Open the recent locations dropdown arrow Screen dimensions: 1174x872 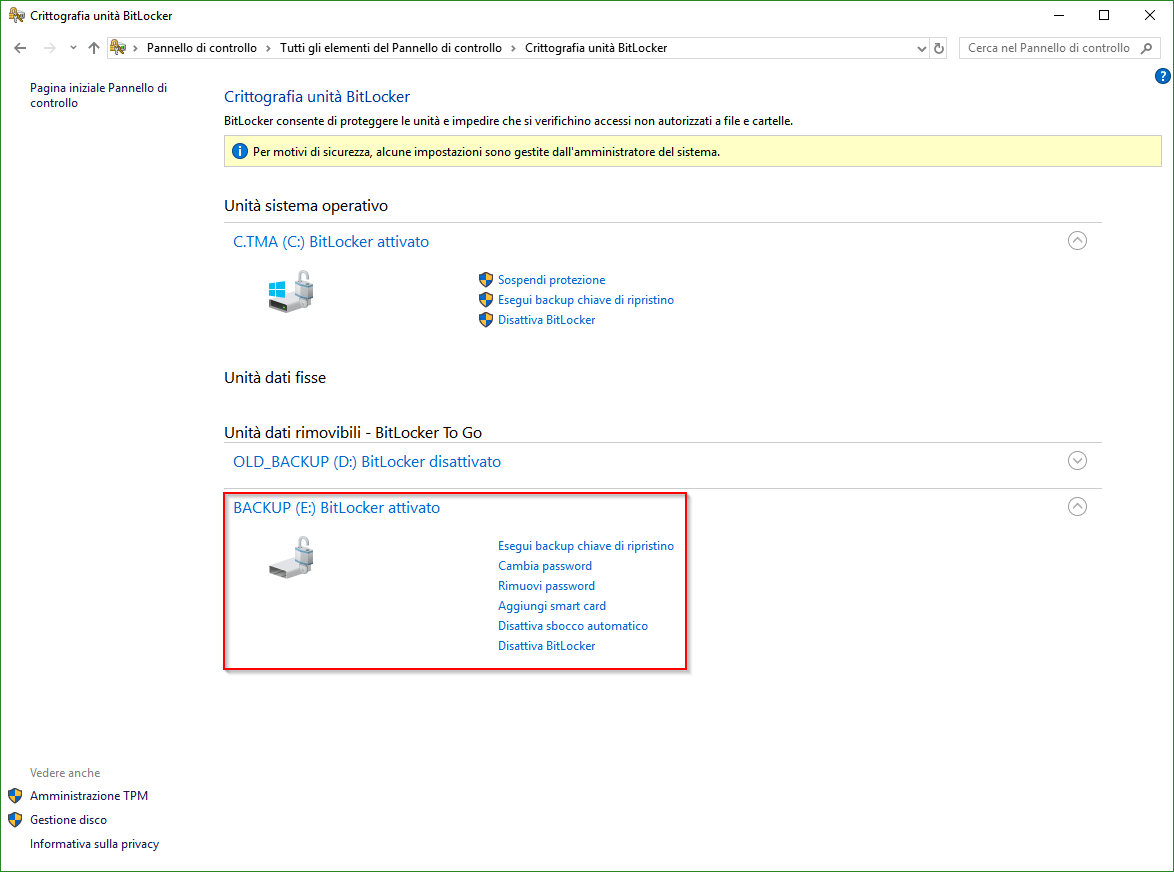73,48
